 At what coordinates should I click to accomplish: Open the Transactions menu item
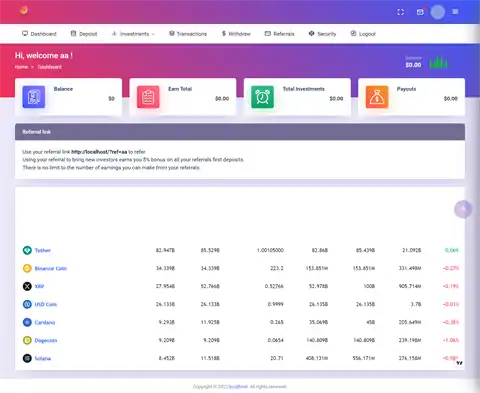coord(188,34)
